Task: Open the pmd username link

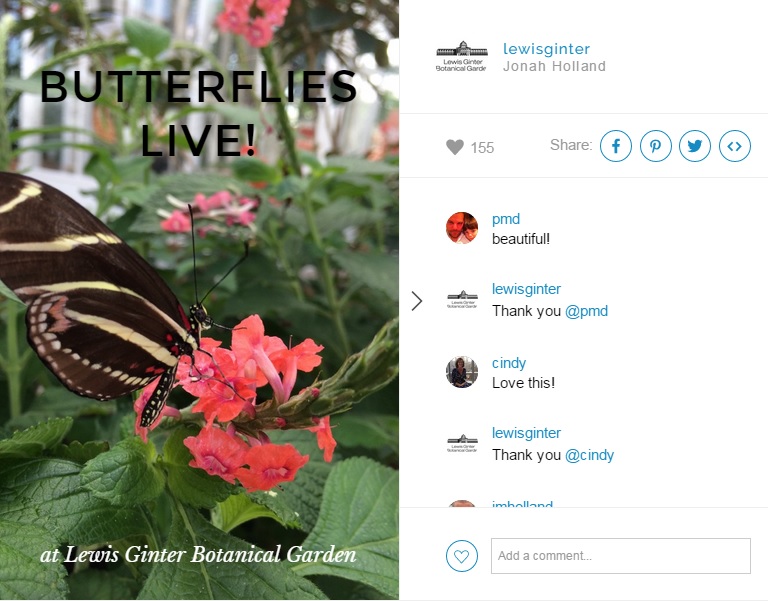Action: pos(505,219)
